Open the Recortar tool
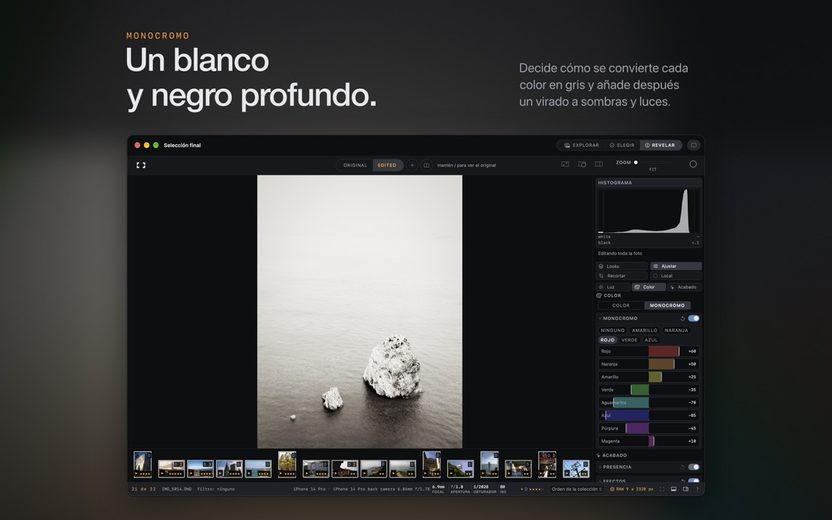The height and width of the screenshot is (520, 832). coord(622,276)
